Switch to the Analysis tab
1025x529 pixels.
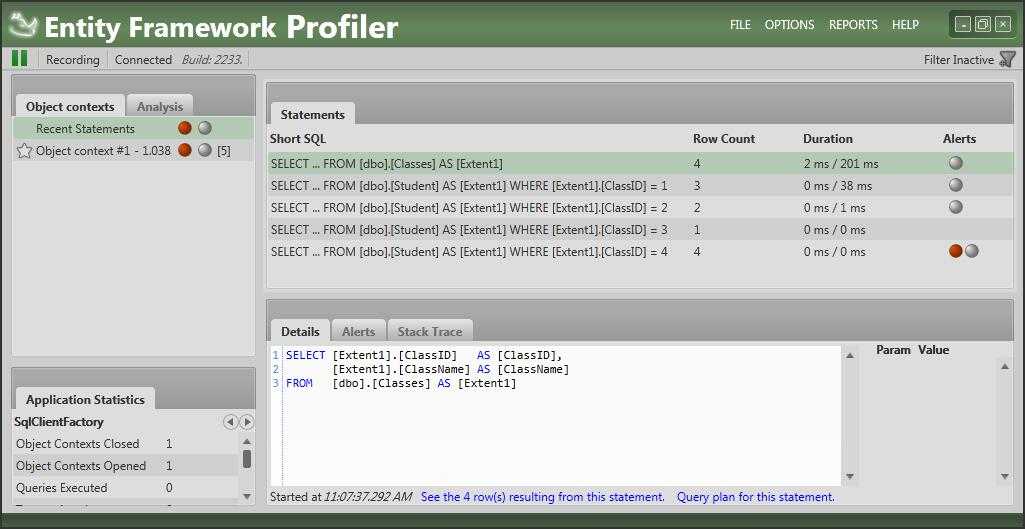point(160,107)
